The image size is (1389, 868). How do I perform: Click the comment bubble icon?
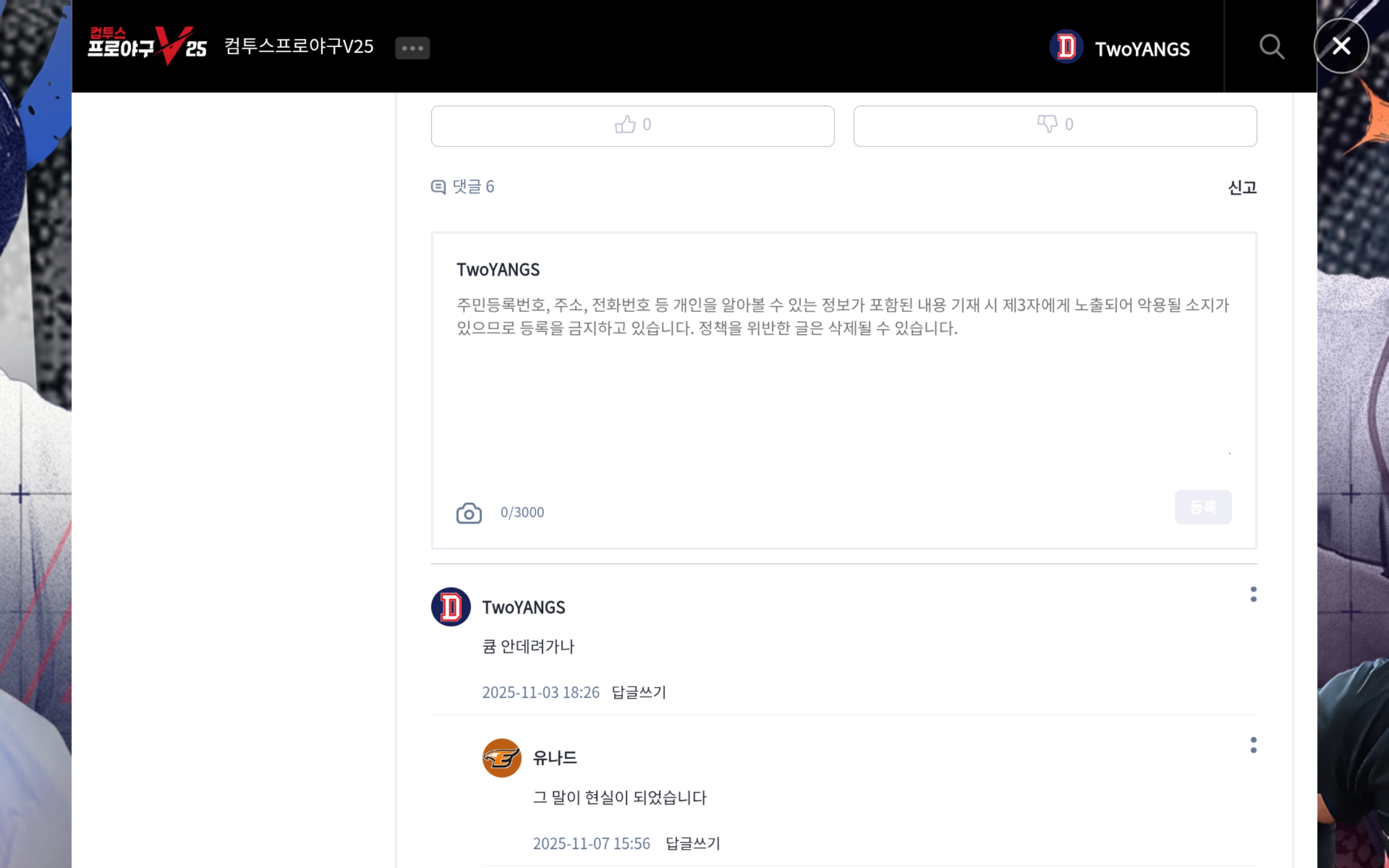click(438, 187)
